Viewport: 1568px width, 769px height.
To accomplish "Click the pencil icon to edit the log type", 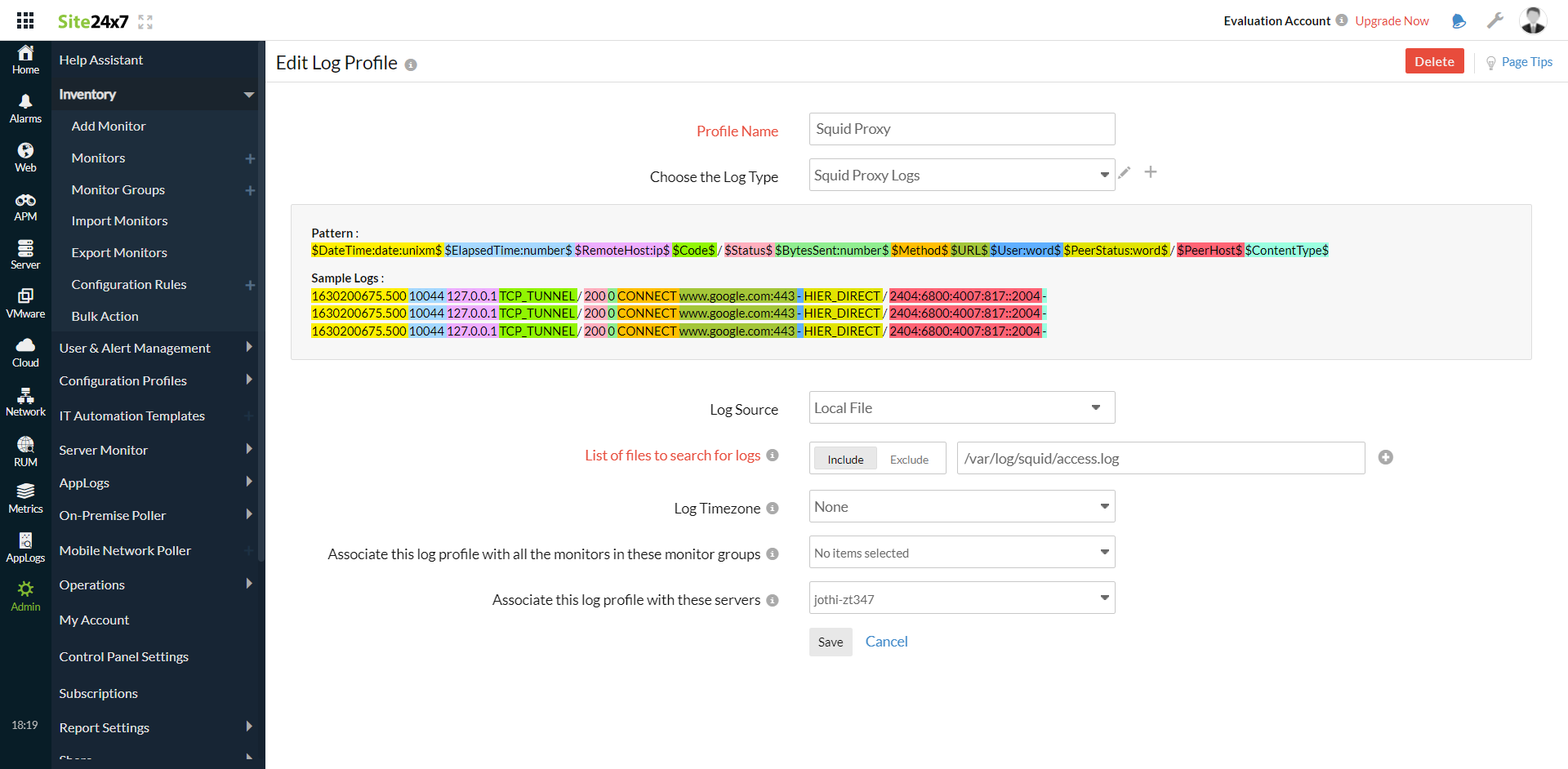I will click(1125, 172).
